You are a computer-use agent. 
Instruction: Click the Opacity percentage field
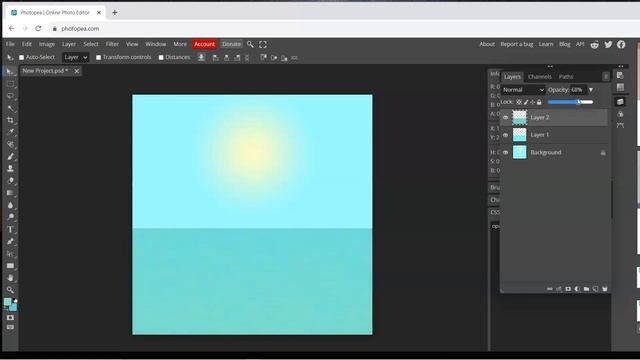578,90
